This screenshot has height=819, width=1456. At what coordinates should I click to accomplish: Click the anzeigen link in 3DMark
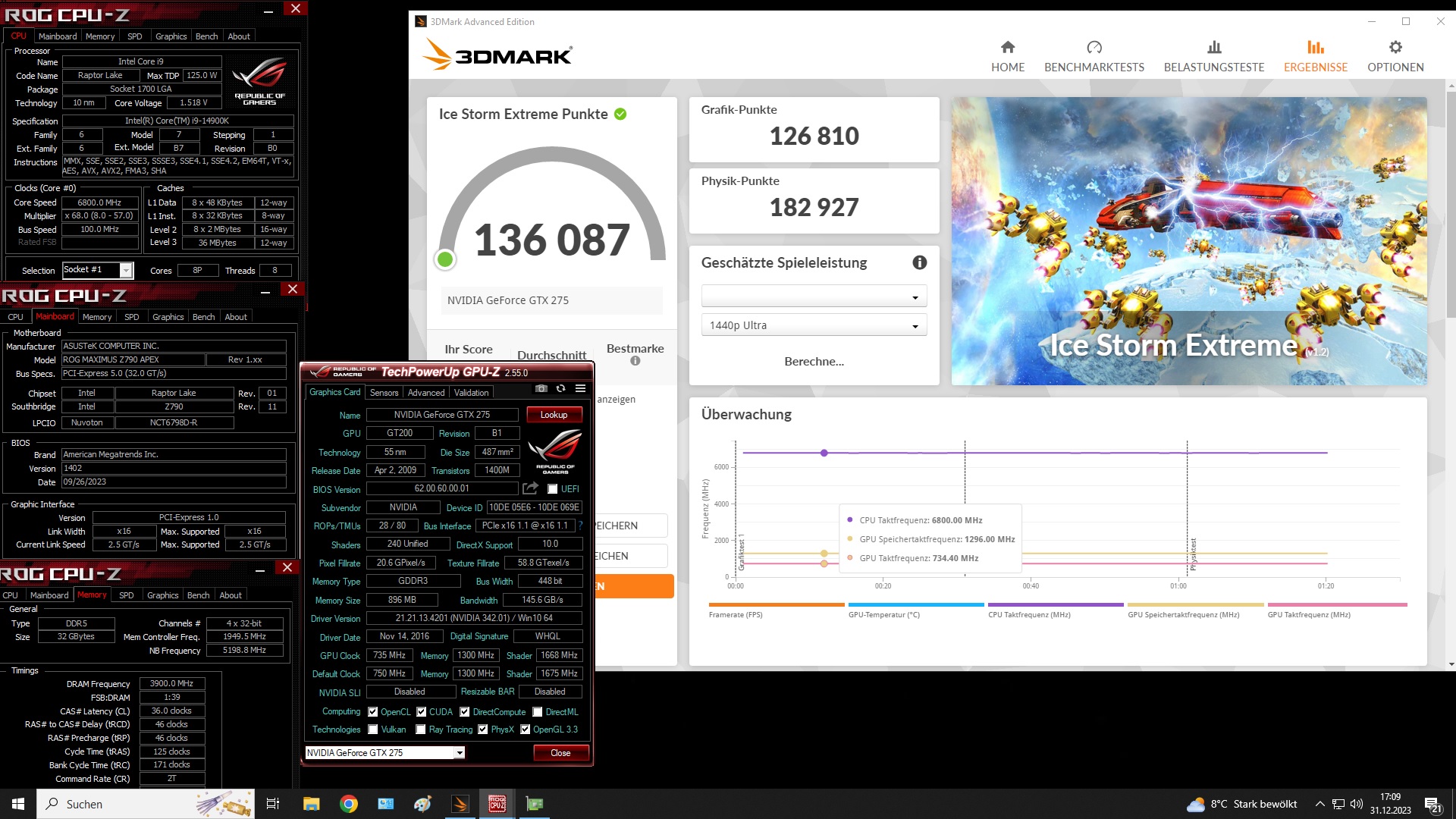point(617,400)
